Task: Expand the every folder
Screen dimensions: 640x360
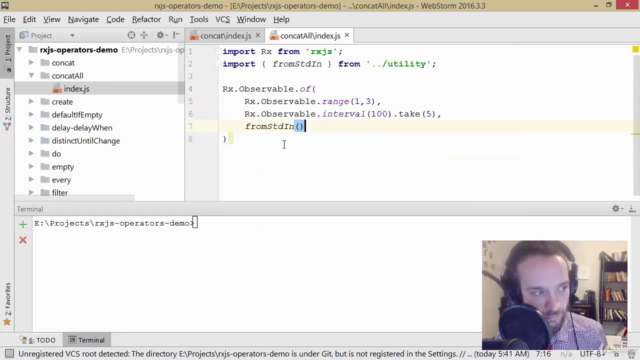Action: (x=31, y=180)
